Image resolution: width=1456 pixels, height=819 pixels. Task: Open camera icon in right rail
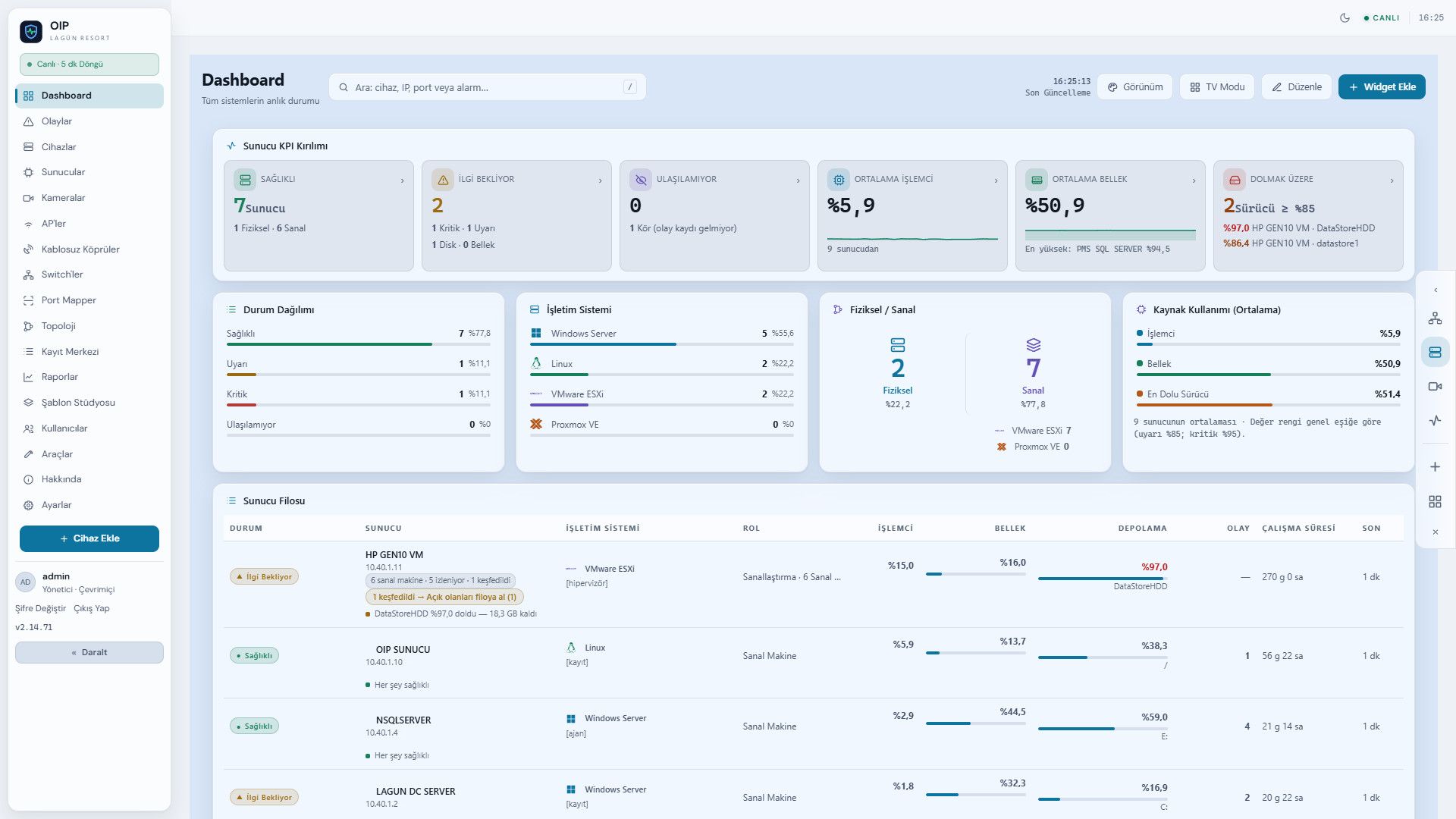point(1435,386)
